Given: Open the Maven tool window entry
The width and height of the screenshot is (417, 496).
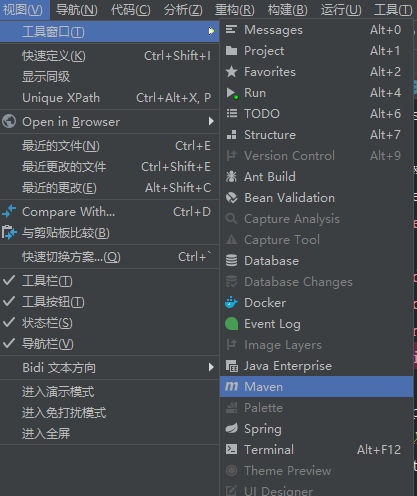Looking at the screenshot, I should [316, 387].
